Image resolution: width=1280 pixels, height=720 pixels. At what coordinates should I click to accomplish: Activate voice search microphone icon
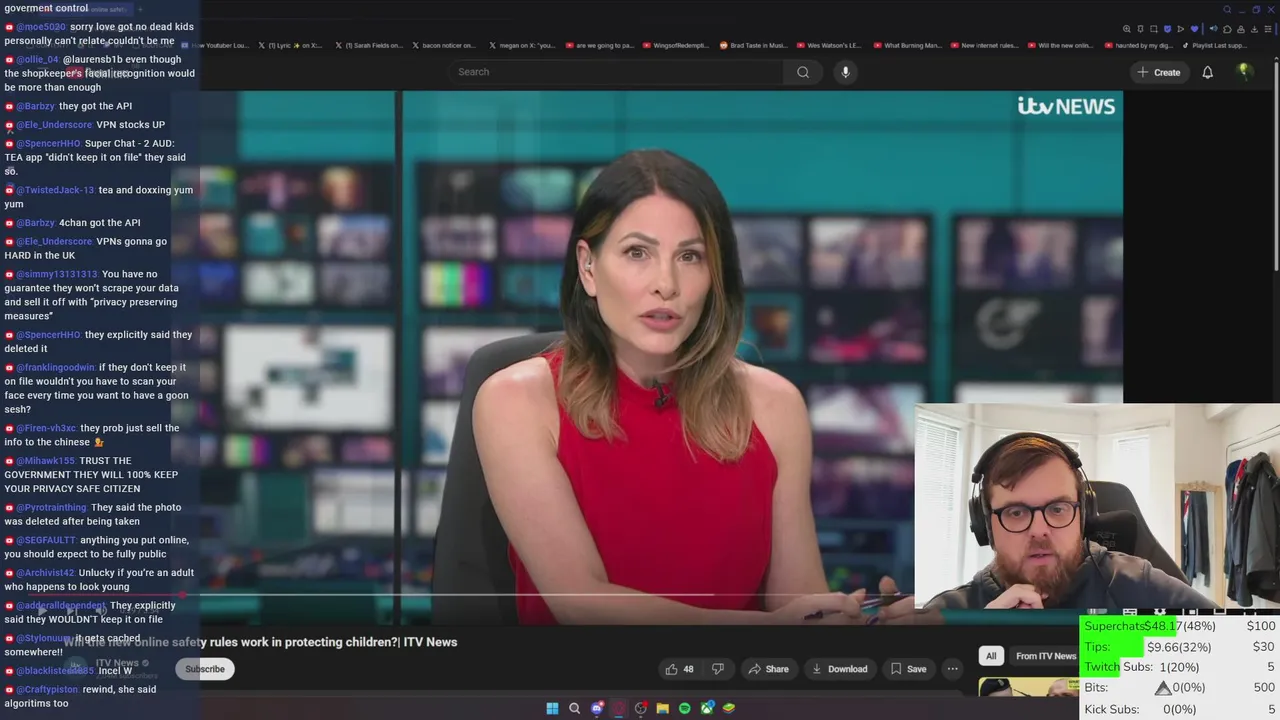(845, 72)
